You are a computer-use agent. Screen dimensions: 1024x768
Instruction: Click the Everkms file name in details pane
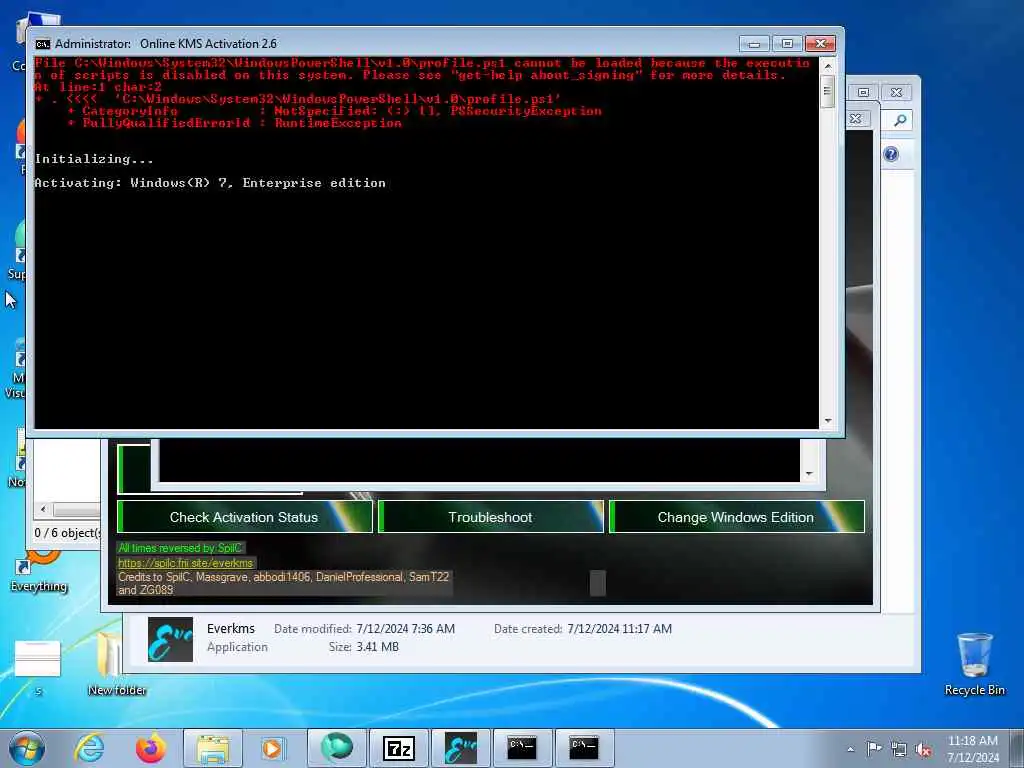point(231,628)
